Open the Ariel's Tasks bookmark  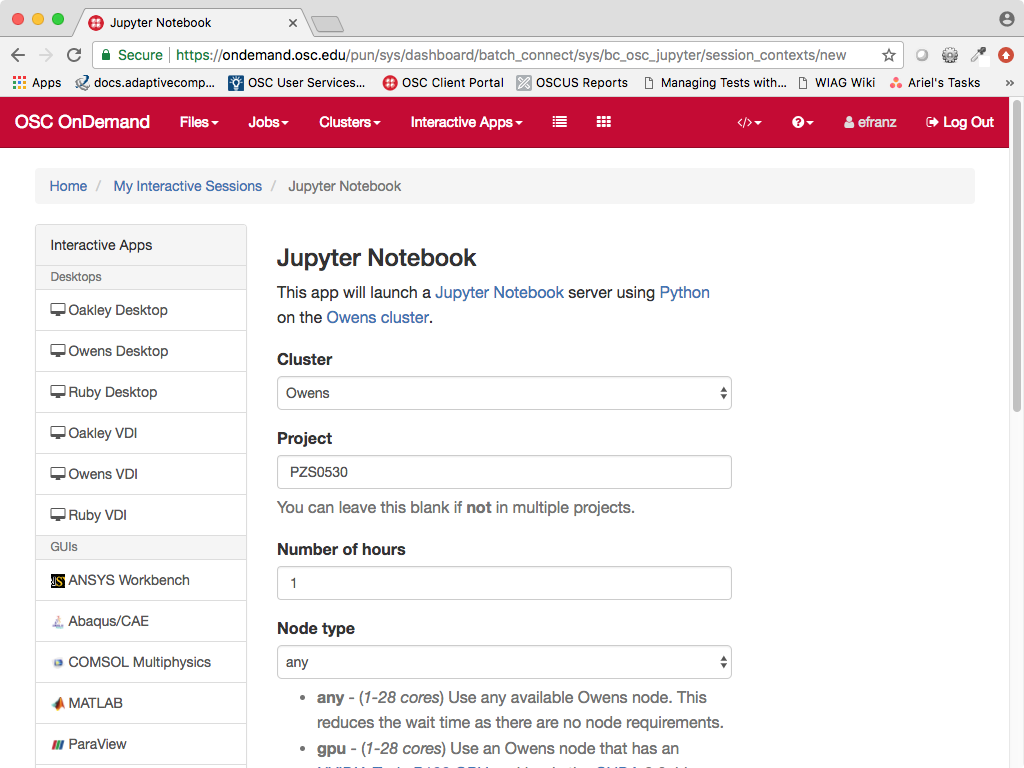point(935,83)
